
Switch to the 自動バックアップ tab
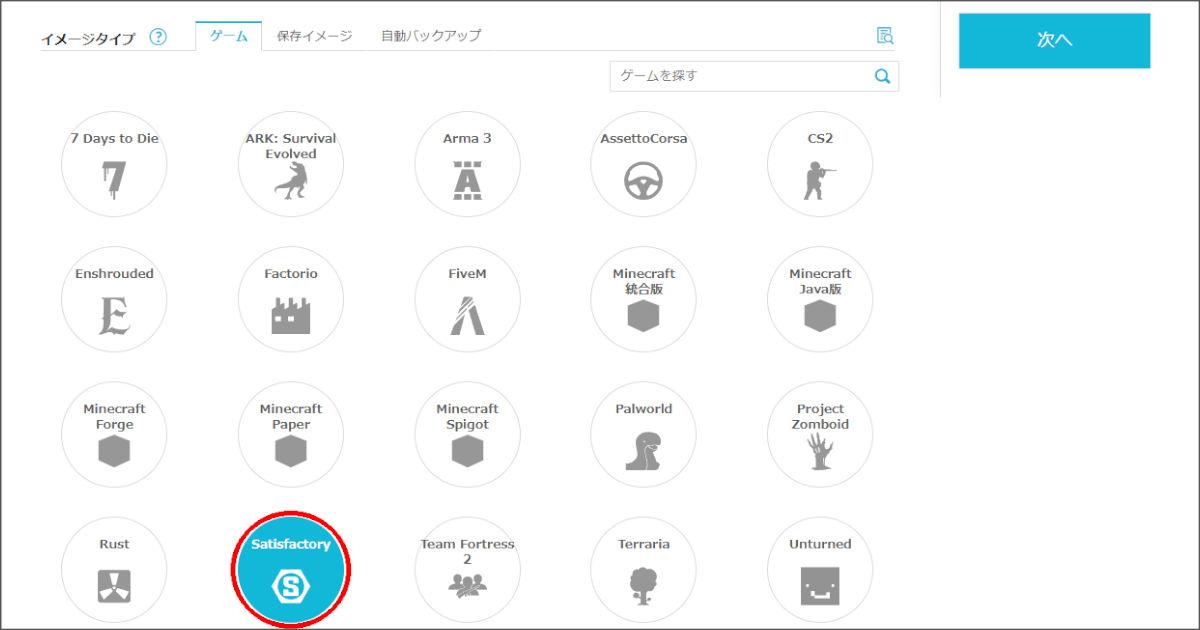[431, 36]
